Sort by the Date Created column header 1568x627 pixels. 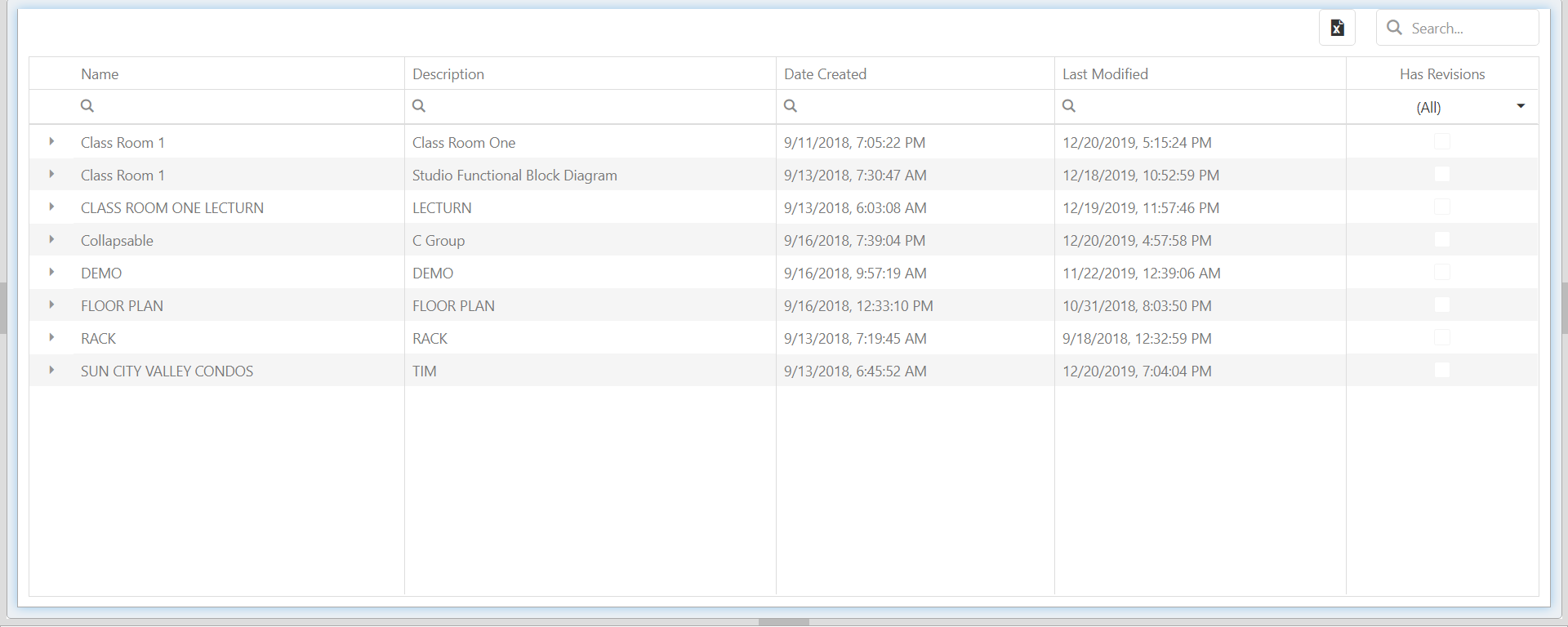point(825,74)
